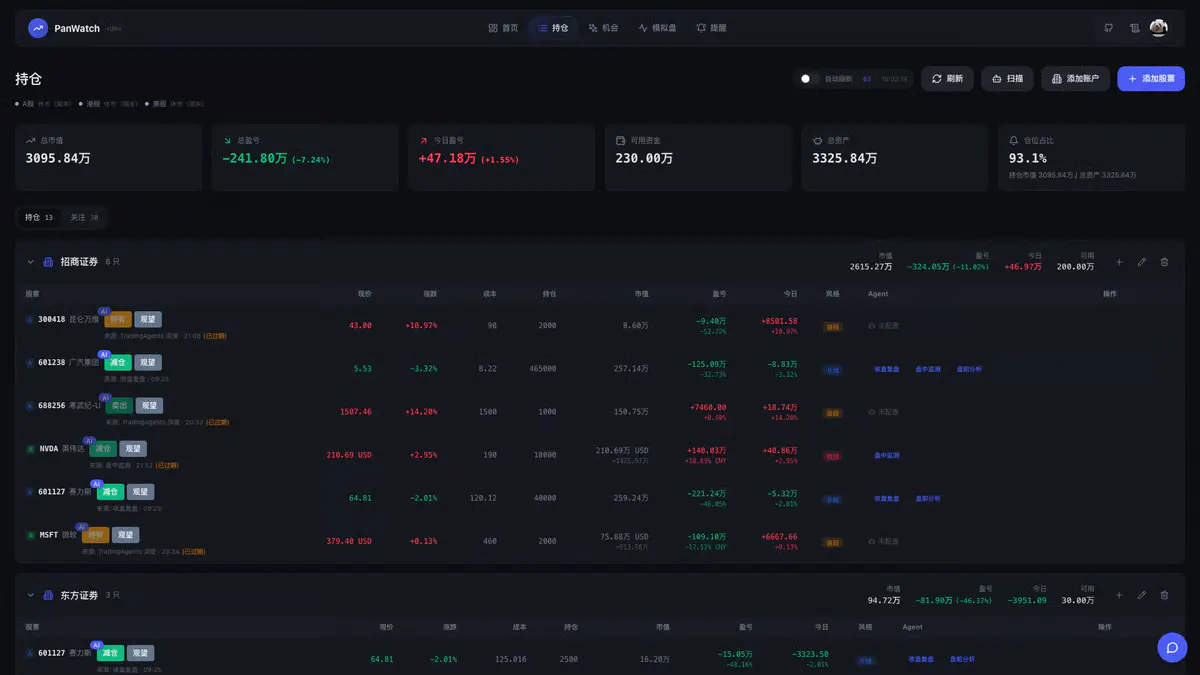Open 盘前分析 agent link in 601238 row

click(969, 369)
